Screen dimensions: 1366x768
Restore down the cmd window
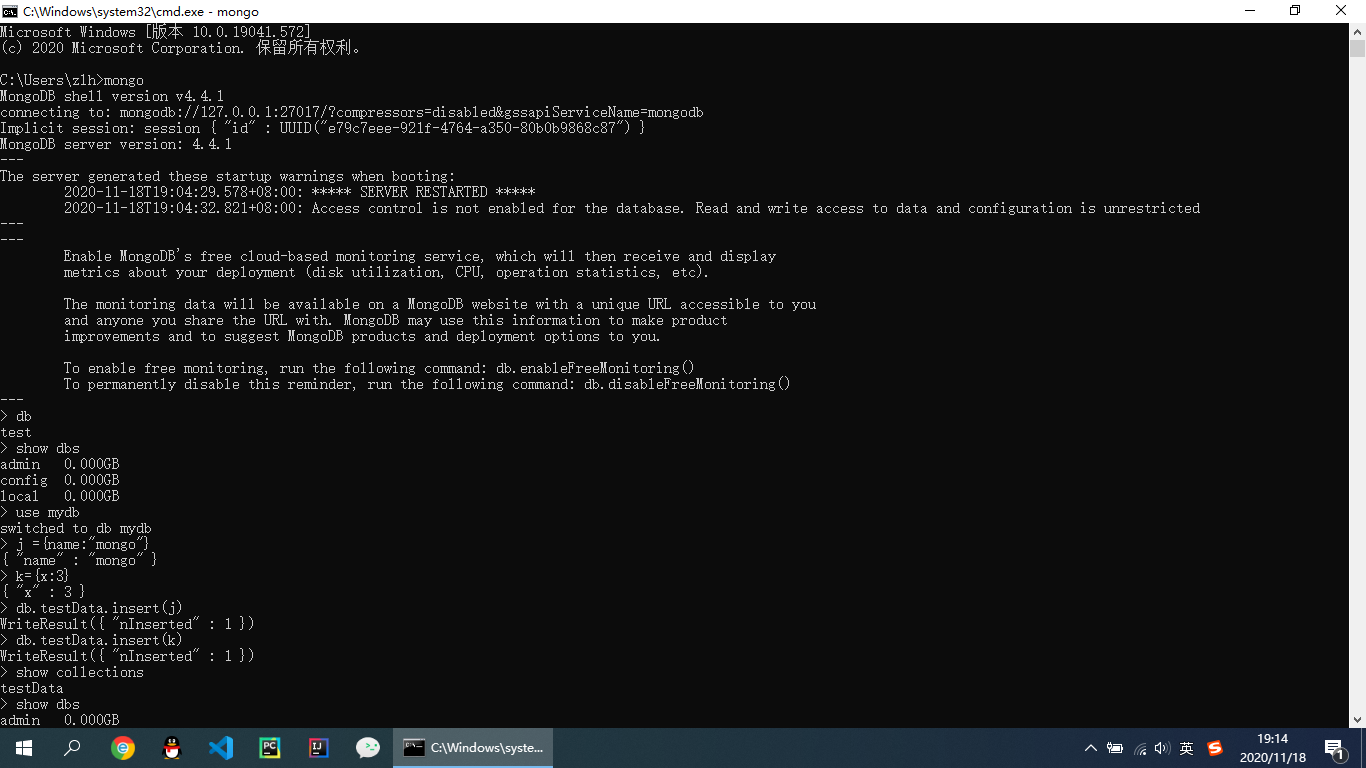click(1295, 11)
